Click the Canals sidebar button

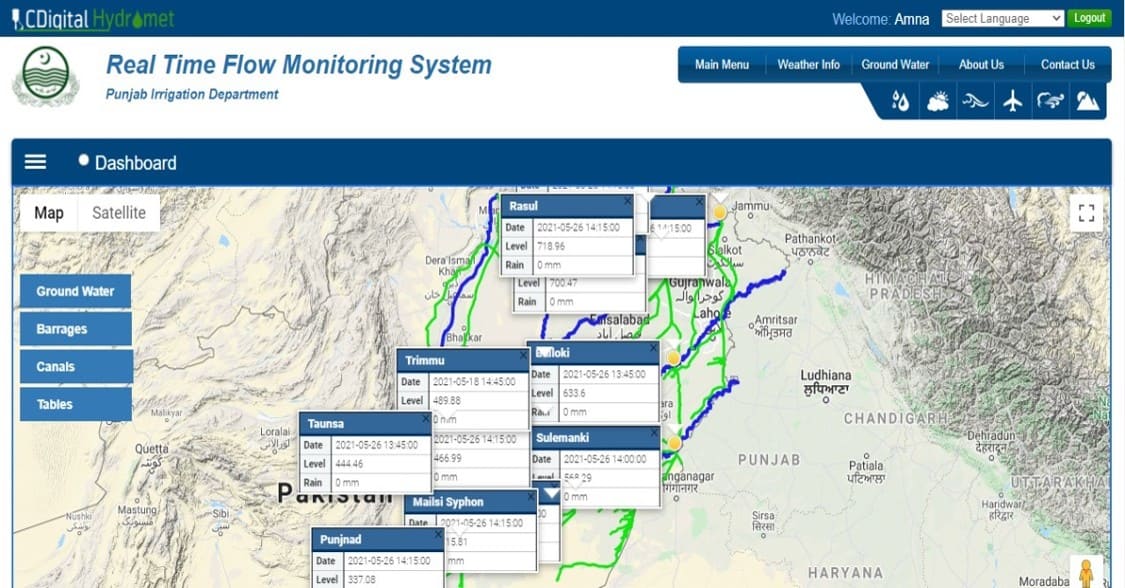[75, 367]
